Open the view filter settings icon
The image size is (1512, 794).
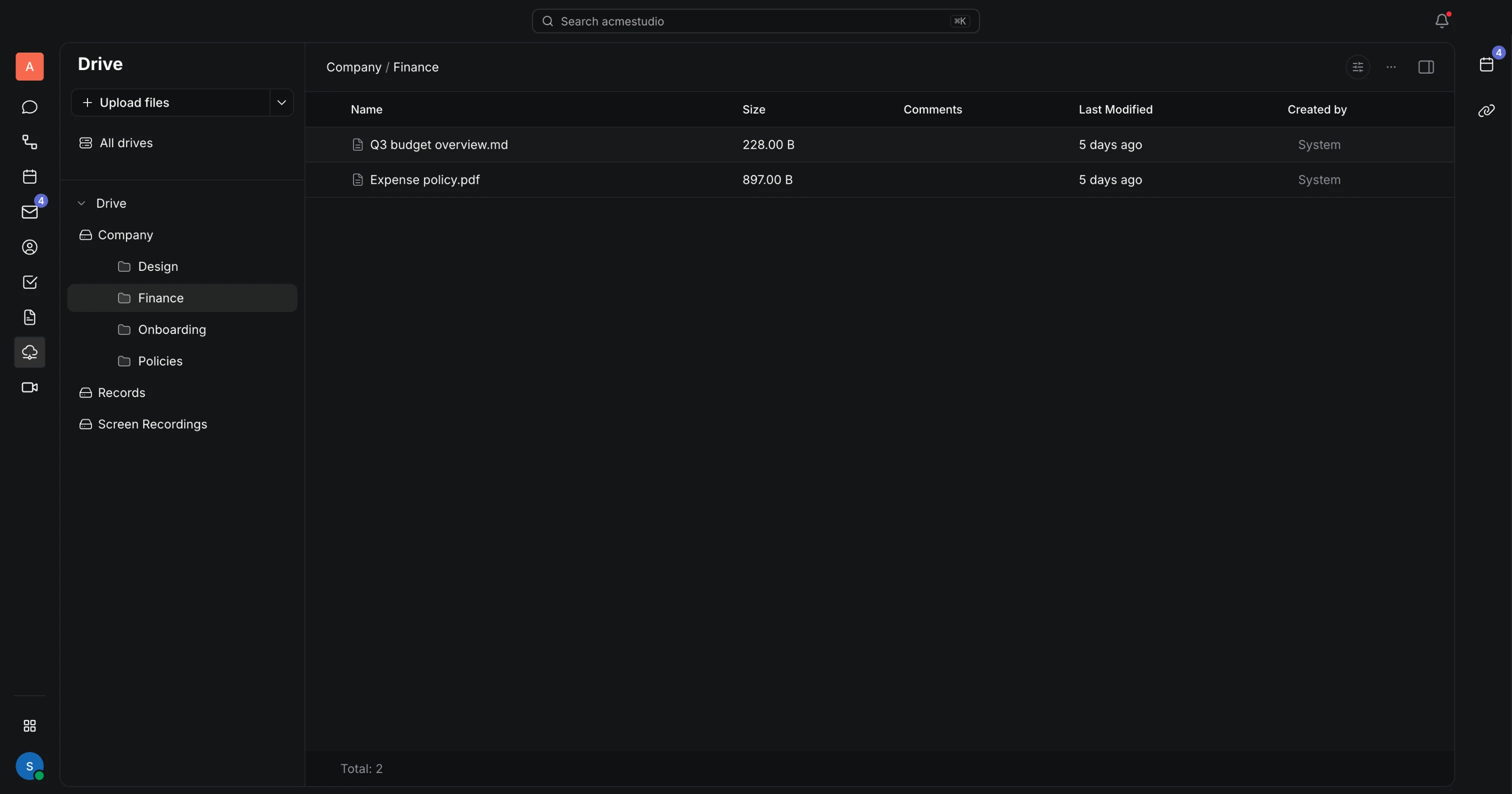click(1357, 67)
